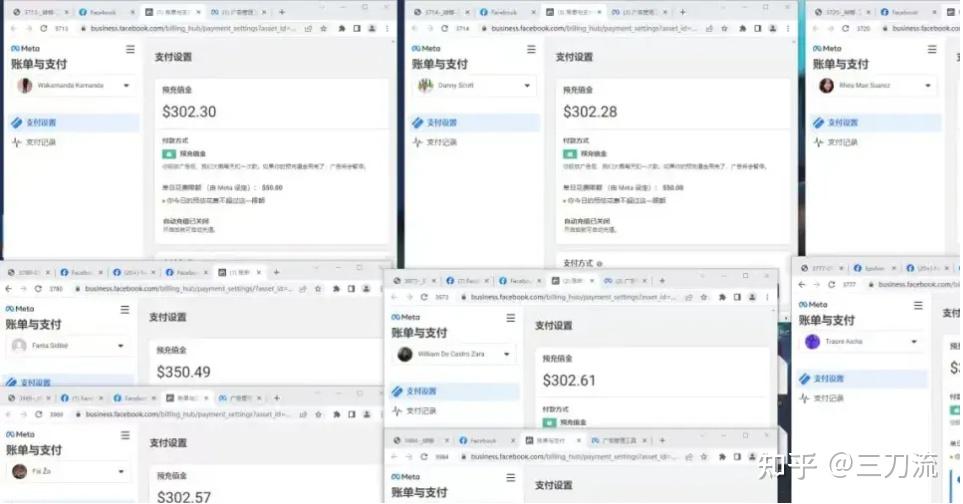Expand the Danny Scott account dropdown

(x=527, y=85)
